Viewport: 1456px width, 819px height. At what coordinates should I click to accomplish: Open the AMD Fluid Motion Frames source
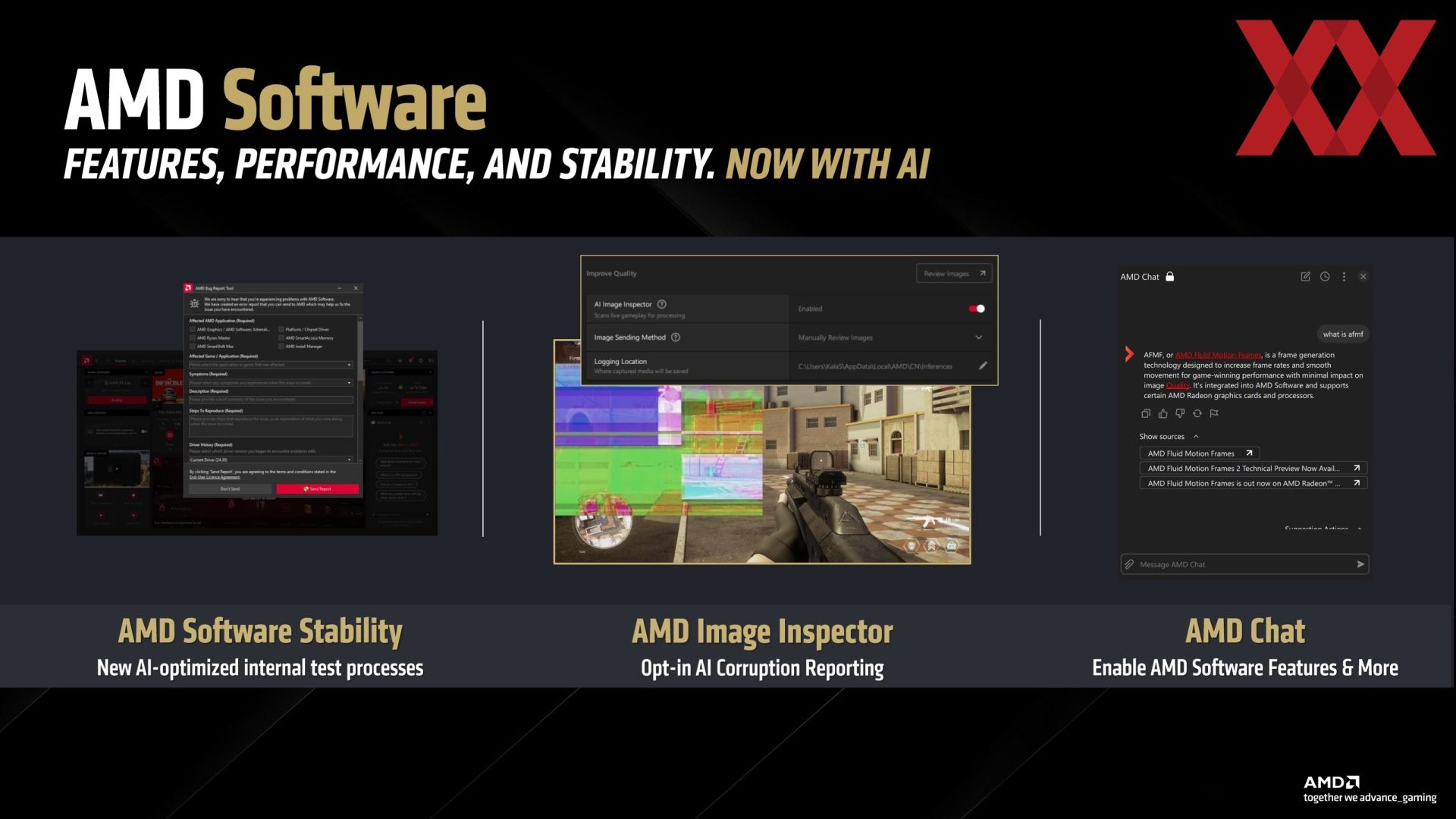point(1200,453)
